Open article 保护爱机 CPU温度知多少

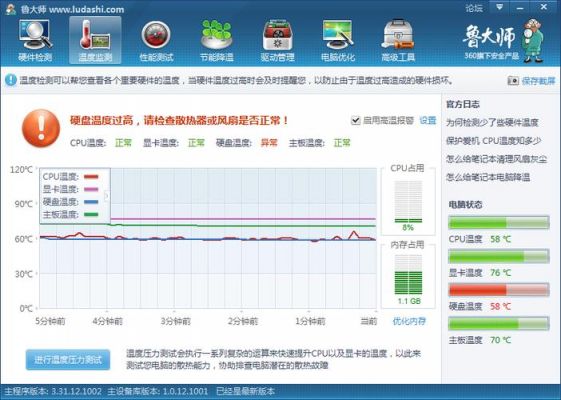click(493, 141)
